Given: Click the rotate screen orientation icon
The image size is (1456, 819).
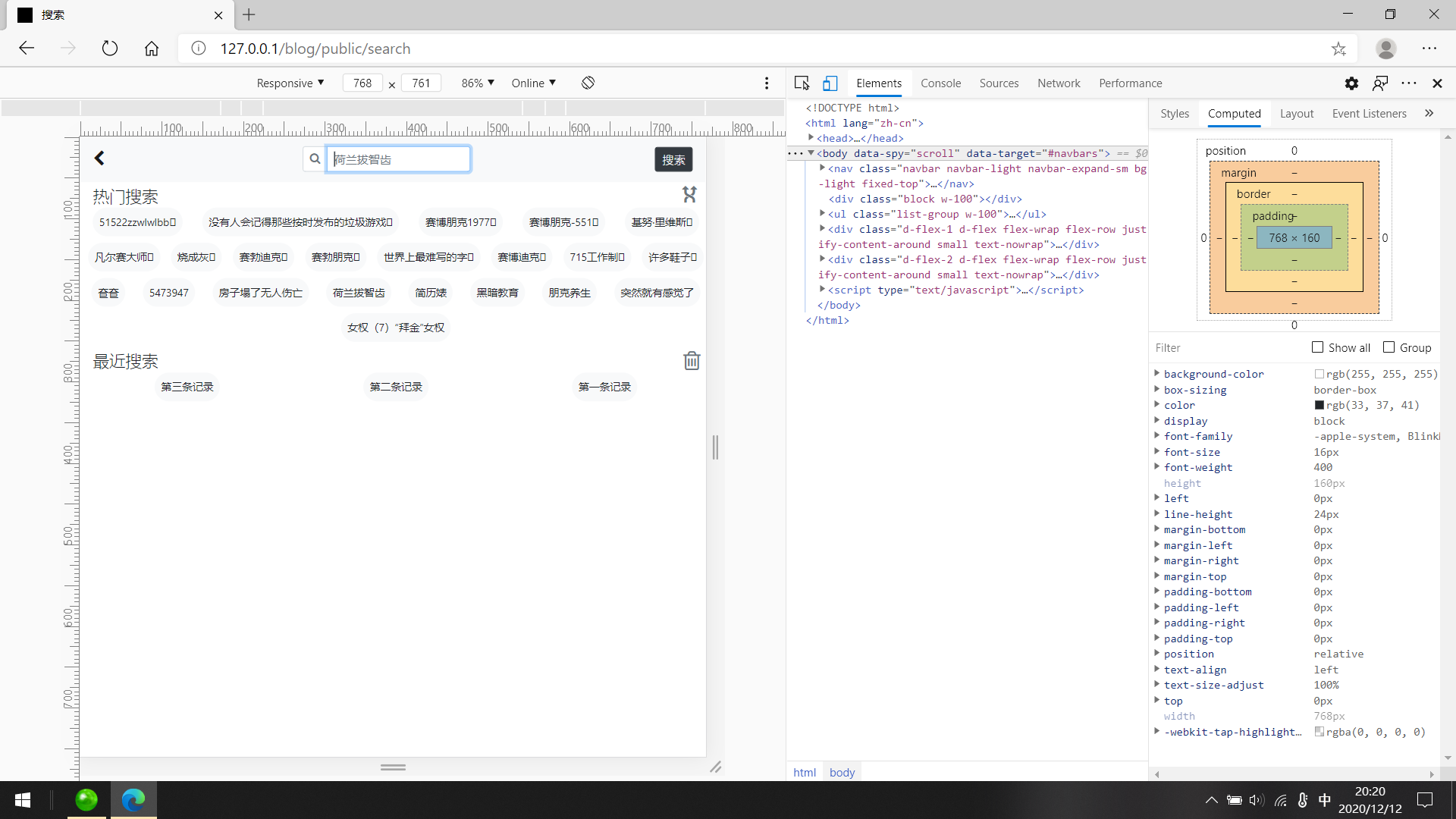Looking at the screenshot, I should tap(588, 83).
